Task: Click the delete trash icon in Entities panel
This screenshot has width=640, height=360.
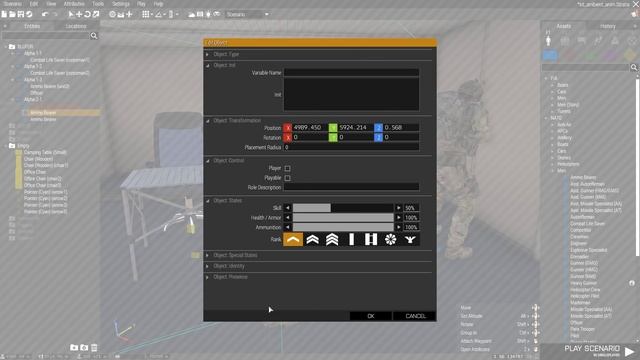Action: tap(94, 348)
